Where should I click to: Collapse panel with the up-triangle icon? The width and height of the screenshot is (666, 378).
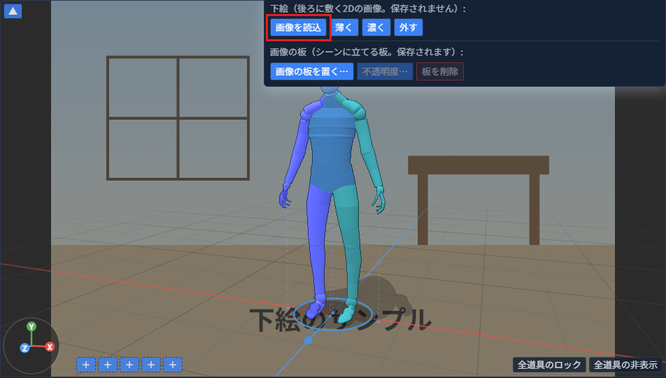[x=13, y=11]
